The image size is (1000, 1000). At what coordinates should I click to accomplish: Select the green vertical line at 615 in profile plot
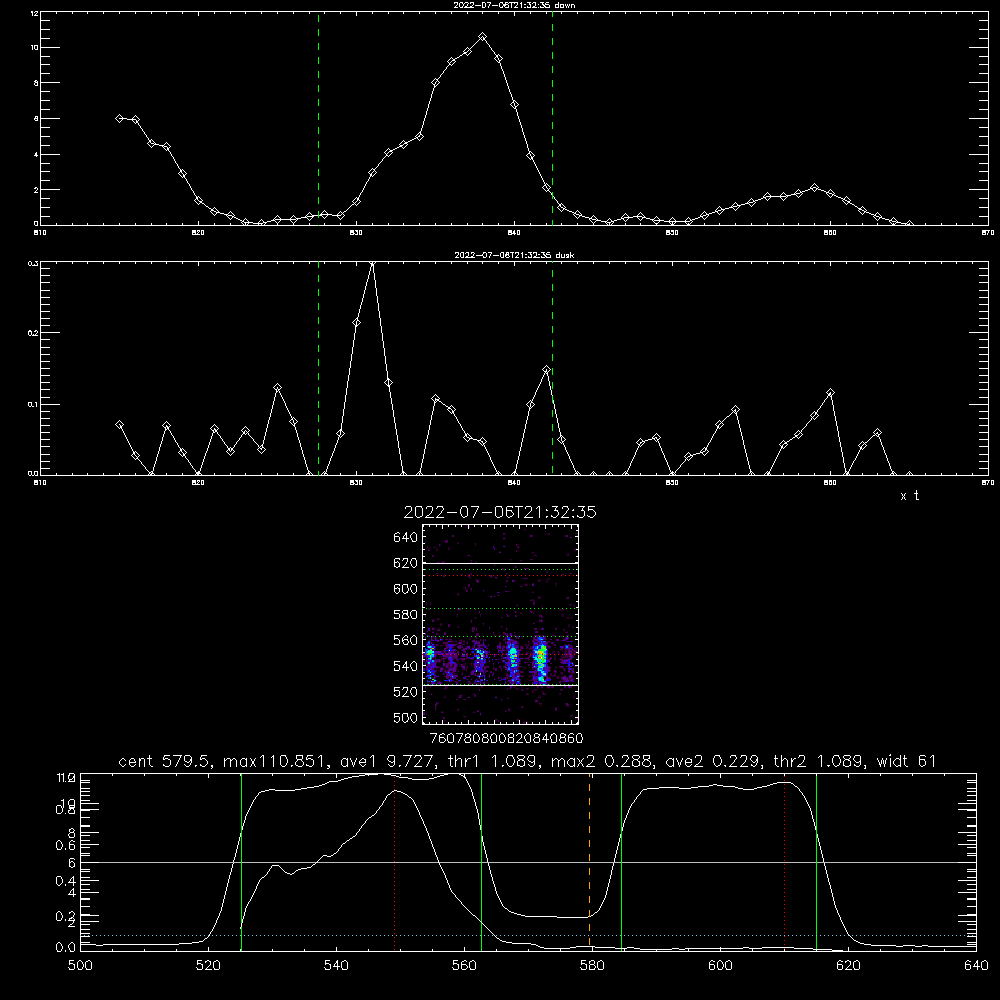coord(816,862)
